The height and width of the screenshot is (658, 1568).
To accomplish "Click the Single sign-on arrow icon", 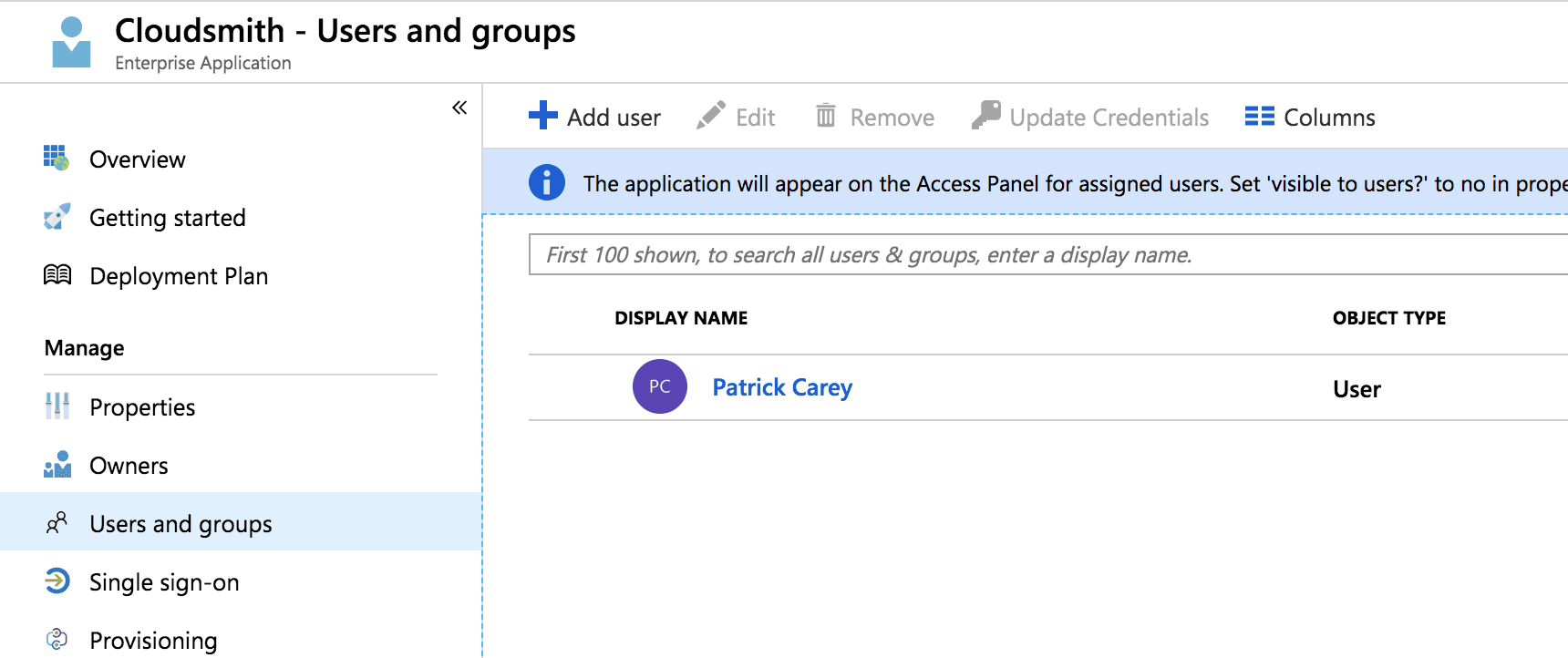I will pos(57,581).
